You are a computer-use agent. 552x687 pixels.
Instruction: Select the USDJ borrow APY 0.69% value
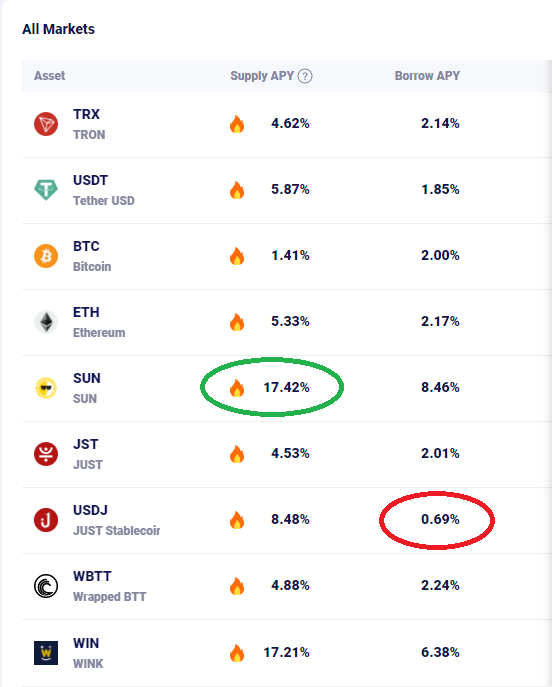[x=440, y=519]
